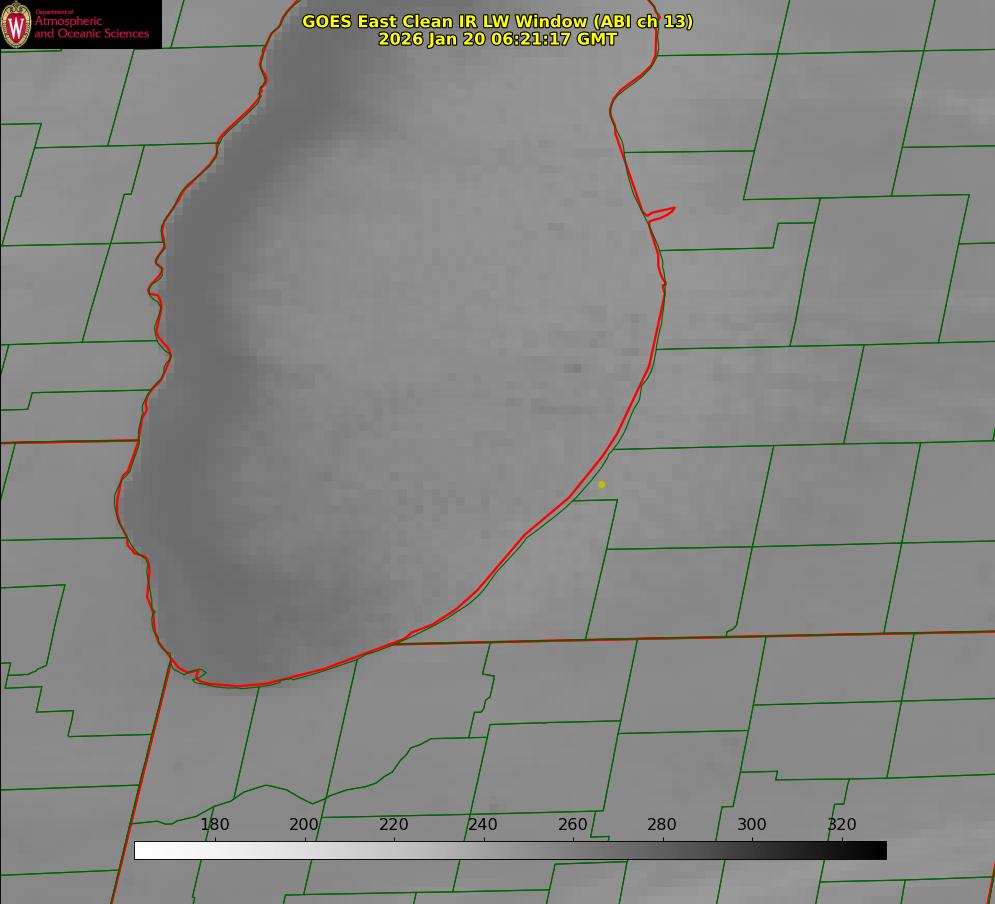
Task: Click the '260' colorbar label
Action: [572, 824]
